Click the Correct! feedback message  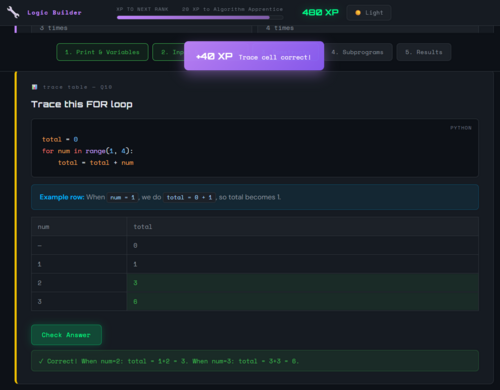pyautogui.click(x=255, y=361)
